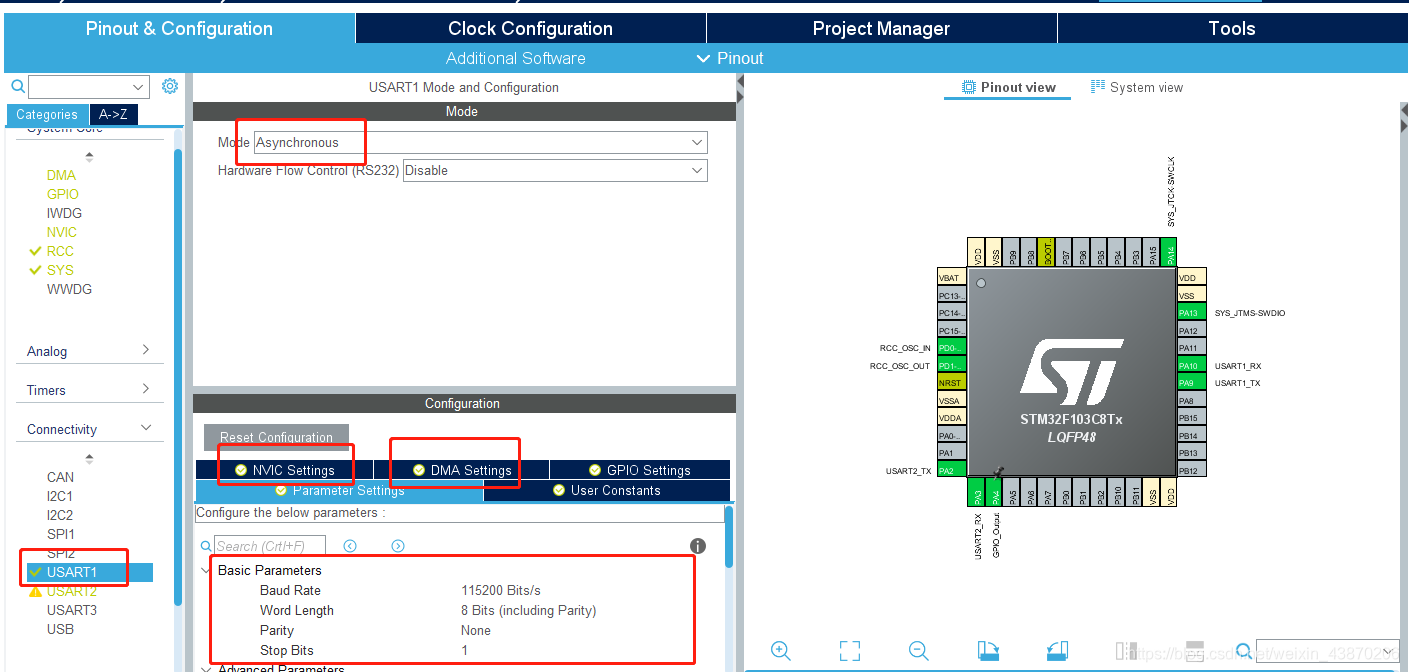Expand the Analog category
This screenshot has width=1409, height=672.
(88, 351)
